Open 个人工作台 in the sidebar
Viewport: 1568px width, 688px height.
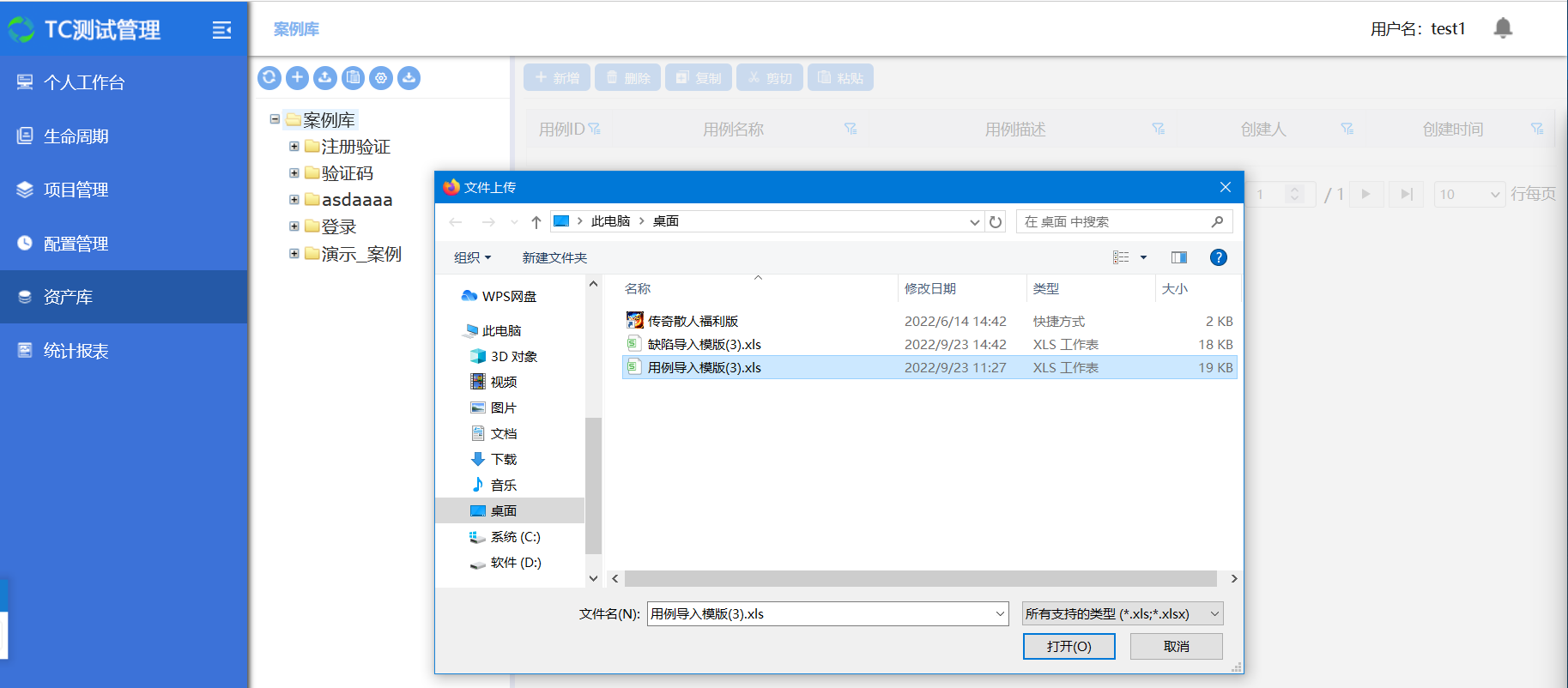[x=124, y=82]
